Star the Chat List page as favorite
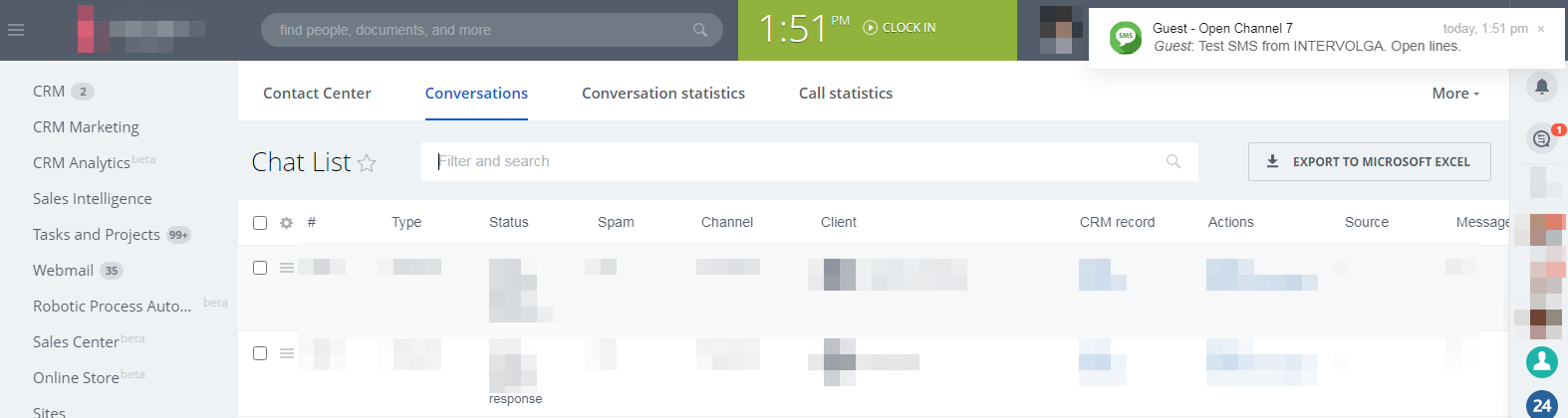1568x418 pixels. click(x=367, y=163)
